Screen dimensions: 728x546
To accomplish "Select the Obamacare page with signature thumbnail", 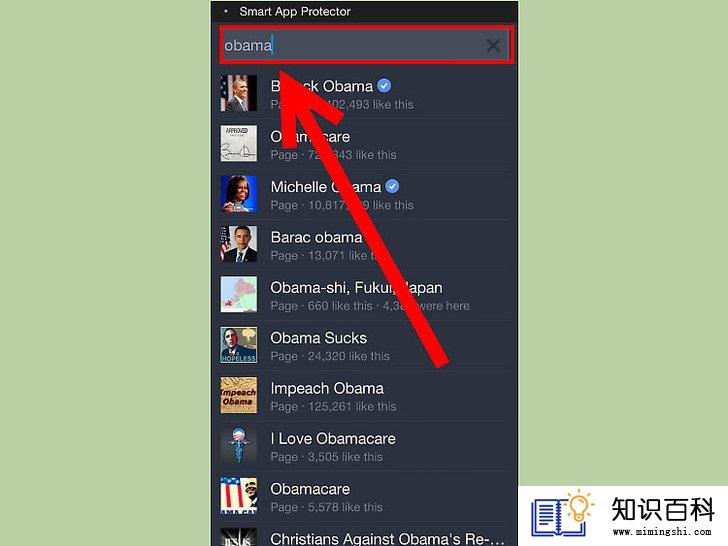I will pos(366,144).
